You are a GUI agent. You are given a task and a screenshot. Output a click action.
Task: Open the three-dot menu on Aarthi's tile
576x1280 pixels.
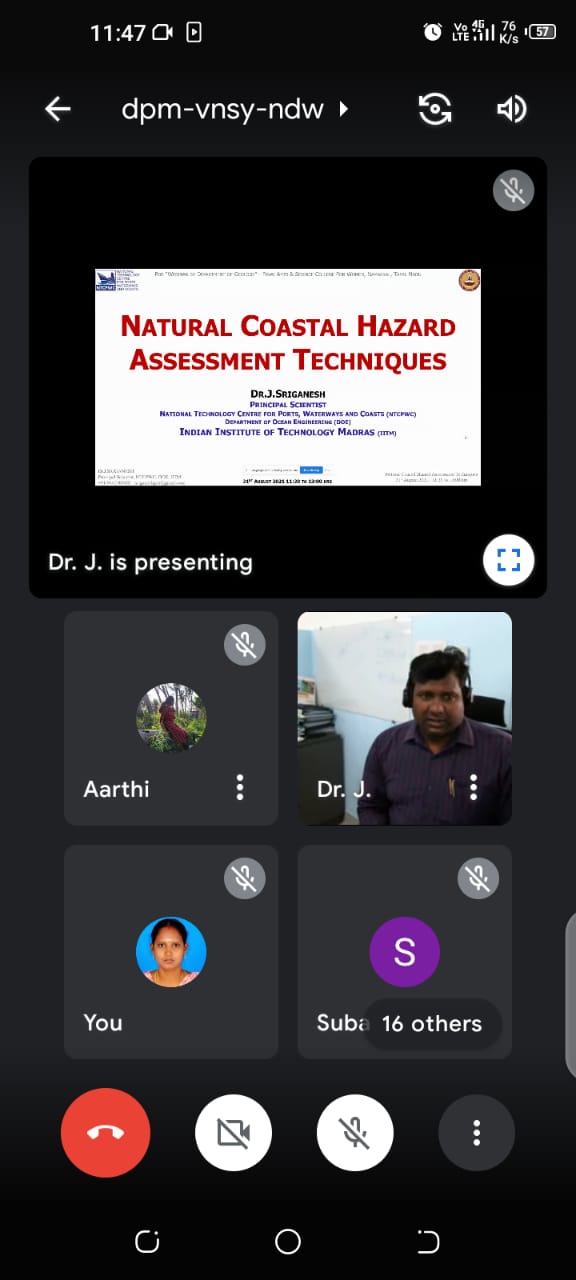240,788
